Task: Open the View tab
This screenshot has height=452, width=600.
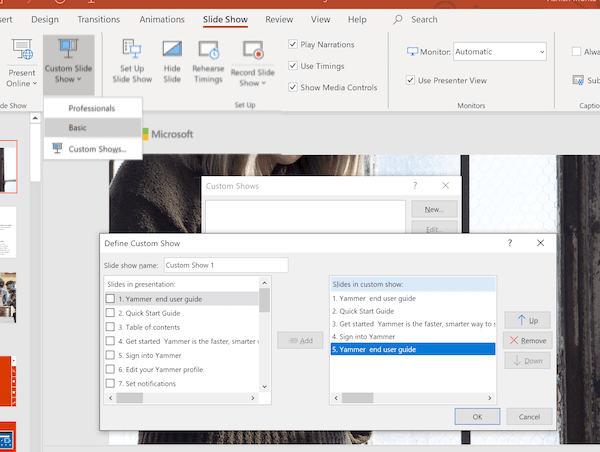Action: click(320, 19)
